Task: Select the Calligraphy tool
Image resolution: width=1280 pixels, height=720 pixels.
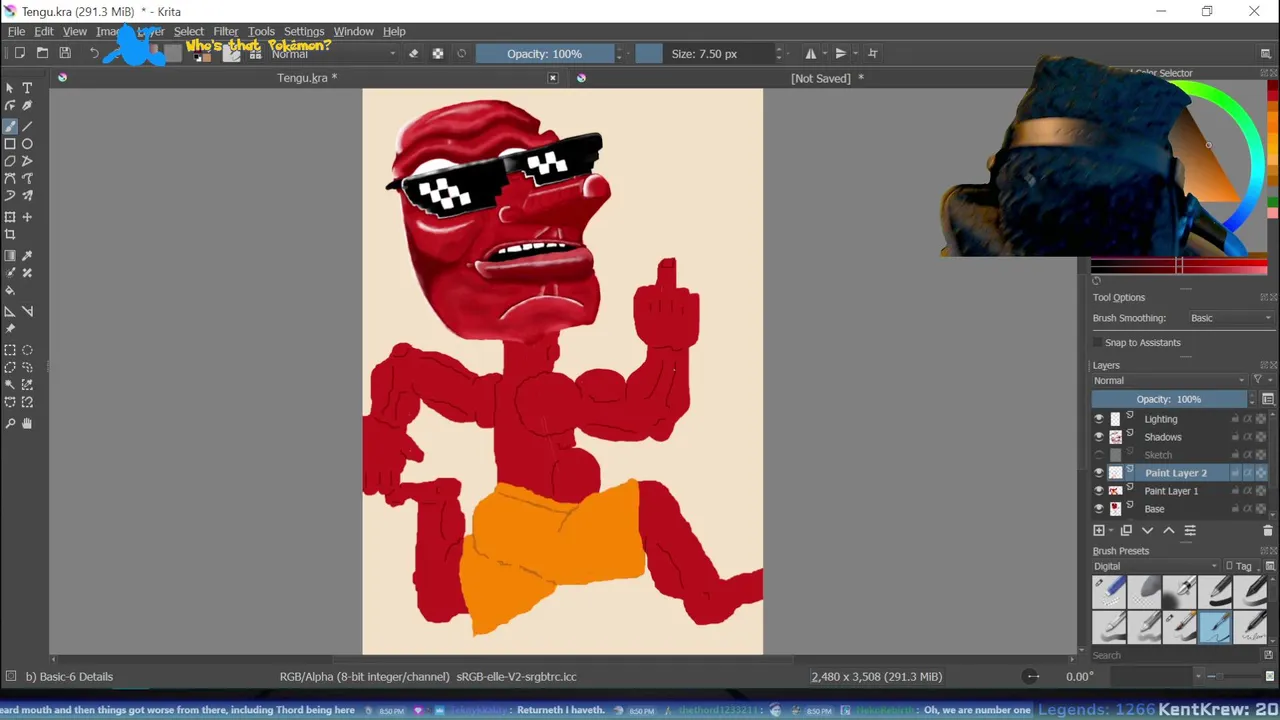Action: point(27,106)
